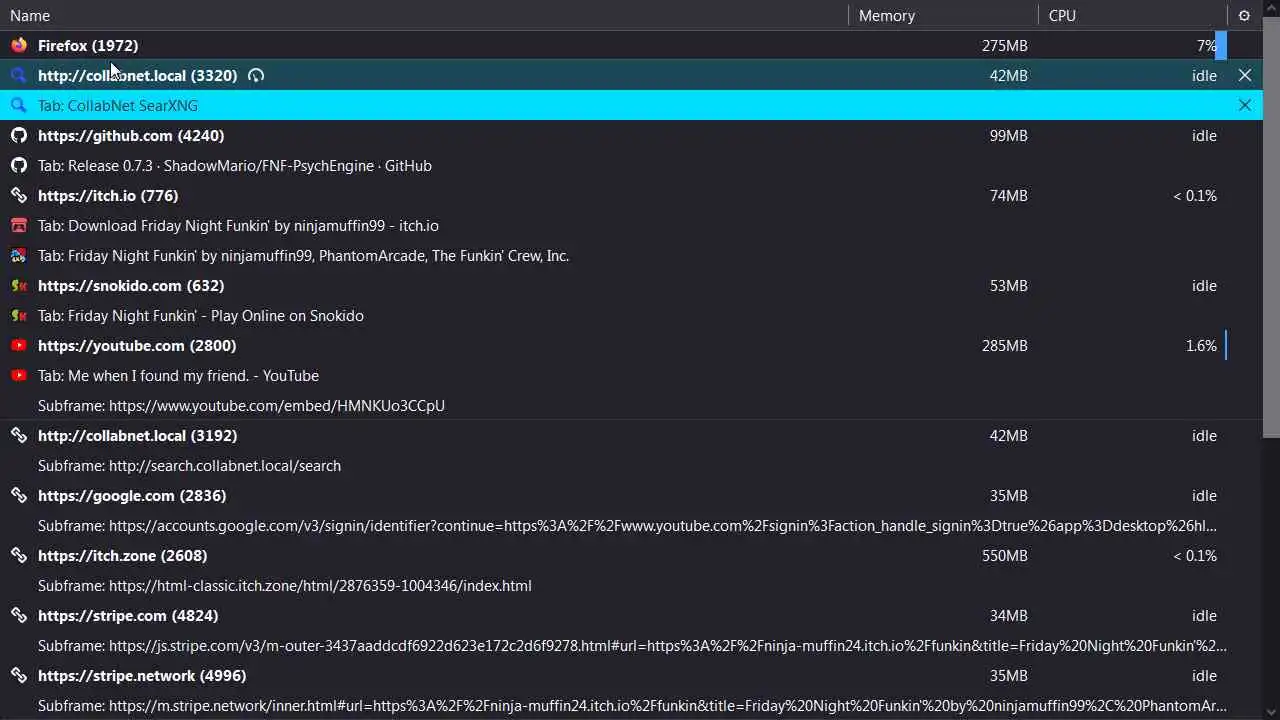The height and width of the screenshot is (720, 1280).
Task: Select the https://itch.zone (2608) process
Action: pos(631,555)
